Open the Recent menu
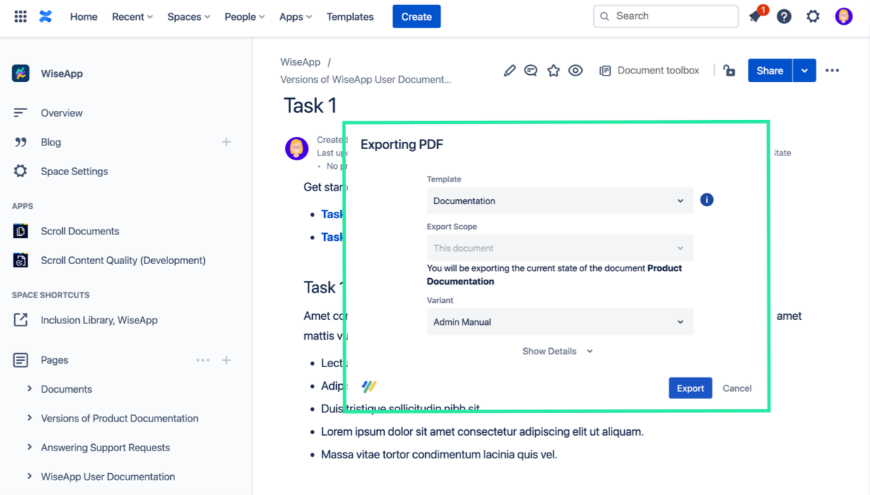The image size is (870, 495). point(132,17)
